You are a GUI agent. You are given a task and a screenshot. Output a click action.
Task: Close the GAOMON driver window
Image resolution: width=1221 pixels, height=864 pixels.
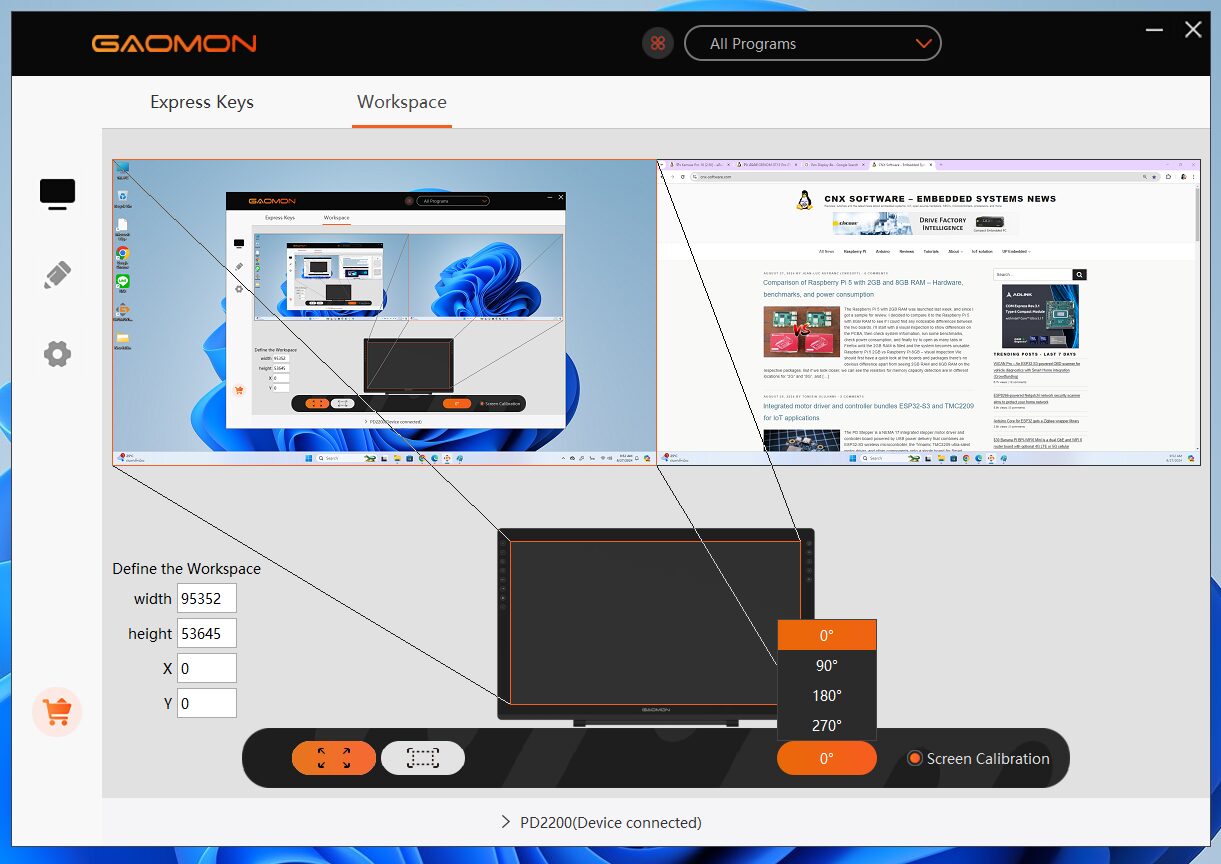tap(1193, 29)
